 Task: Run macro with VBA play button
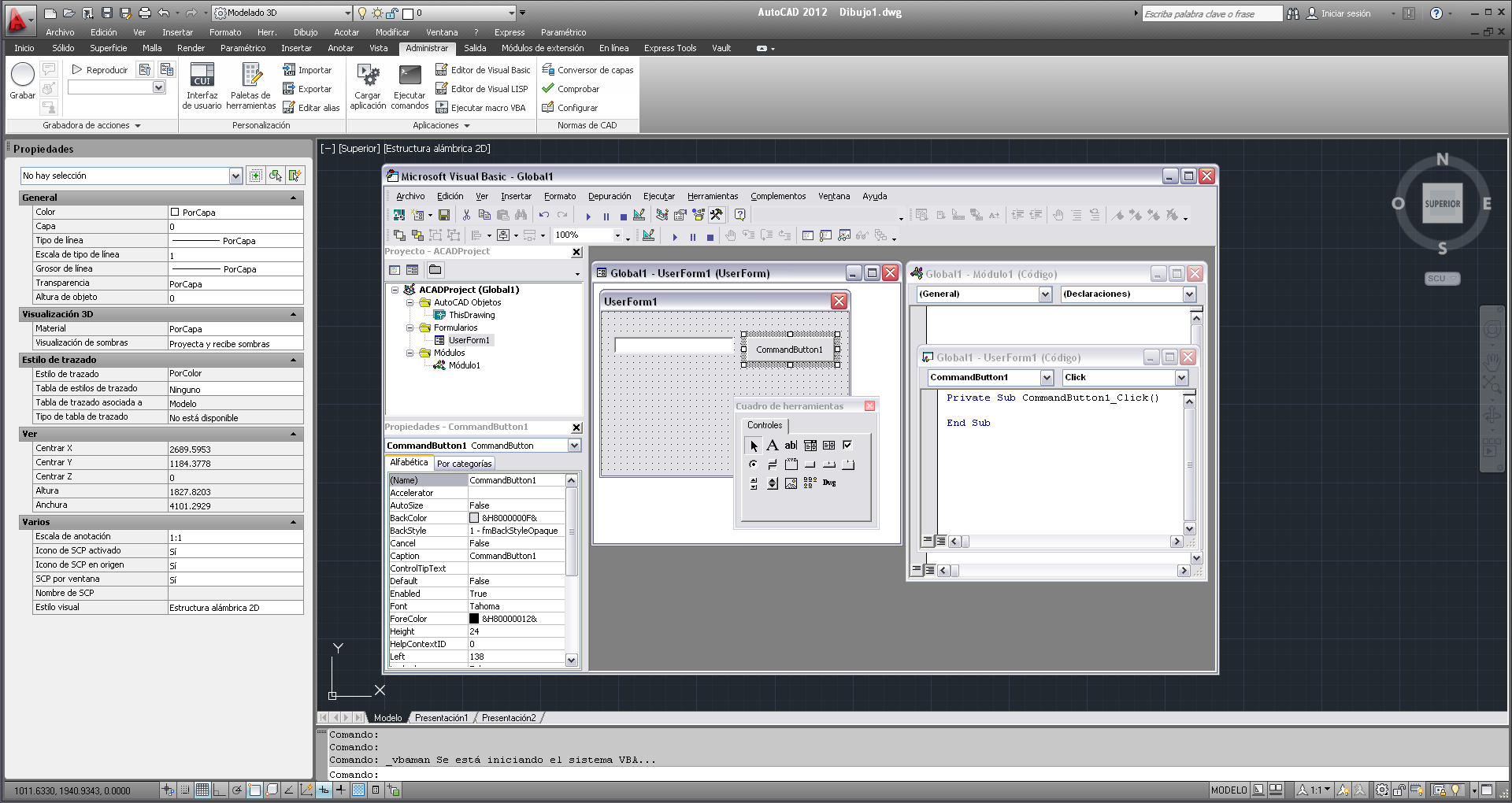coord(588,216)
